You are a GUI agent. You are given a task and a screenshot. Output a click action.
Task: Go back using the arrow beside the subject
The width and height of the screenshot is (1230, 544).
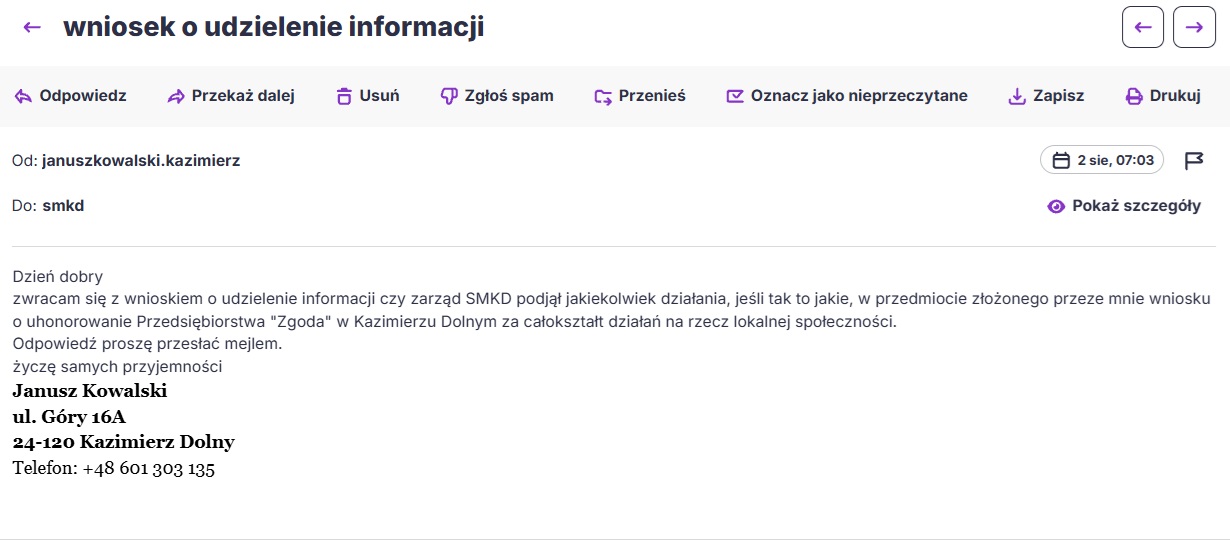click(32, 27)
